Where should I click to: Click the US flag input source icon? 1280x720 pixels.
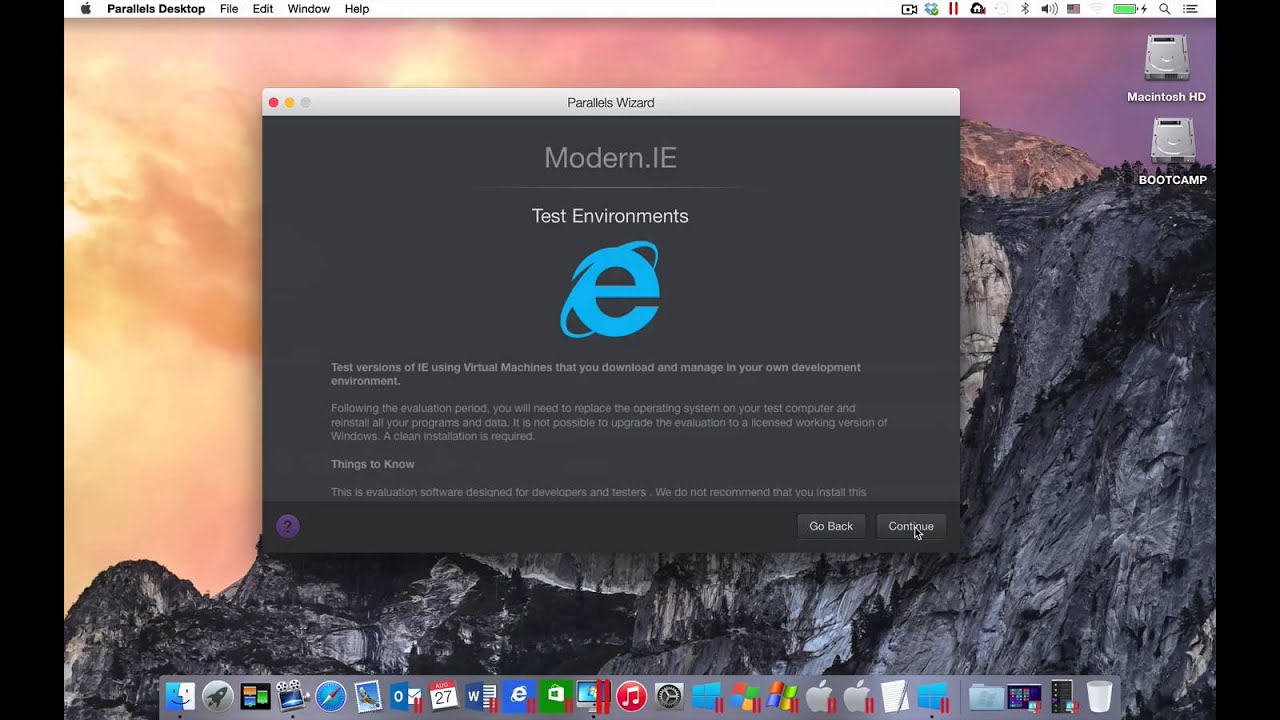(1073, 9)
